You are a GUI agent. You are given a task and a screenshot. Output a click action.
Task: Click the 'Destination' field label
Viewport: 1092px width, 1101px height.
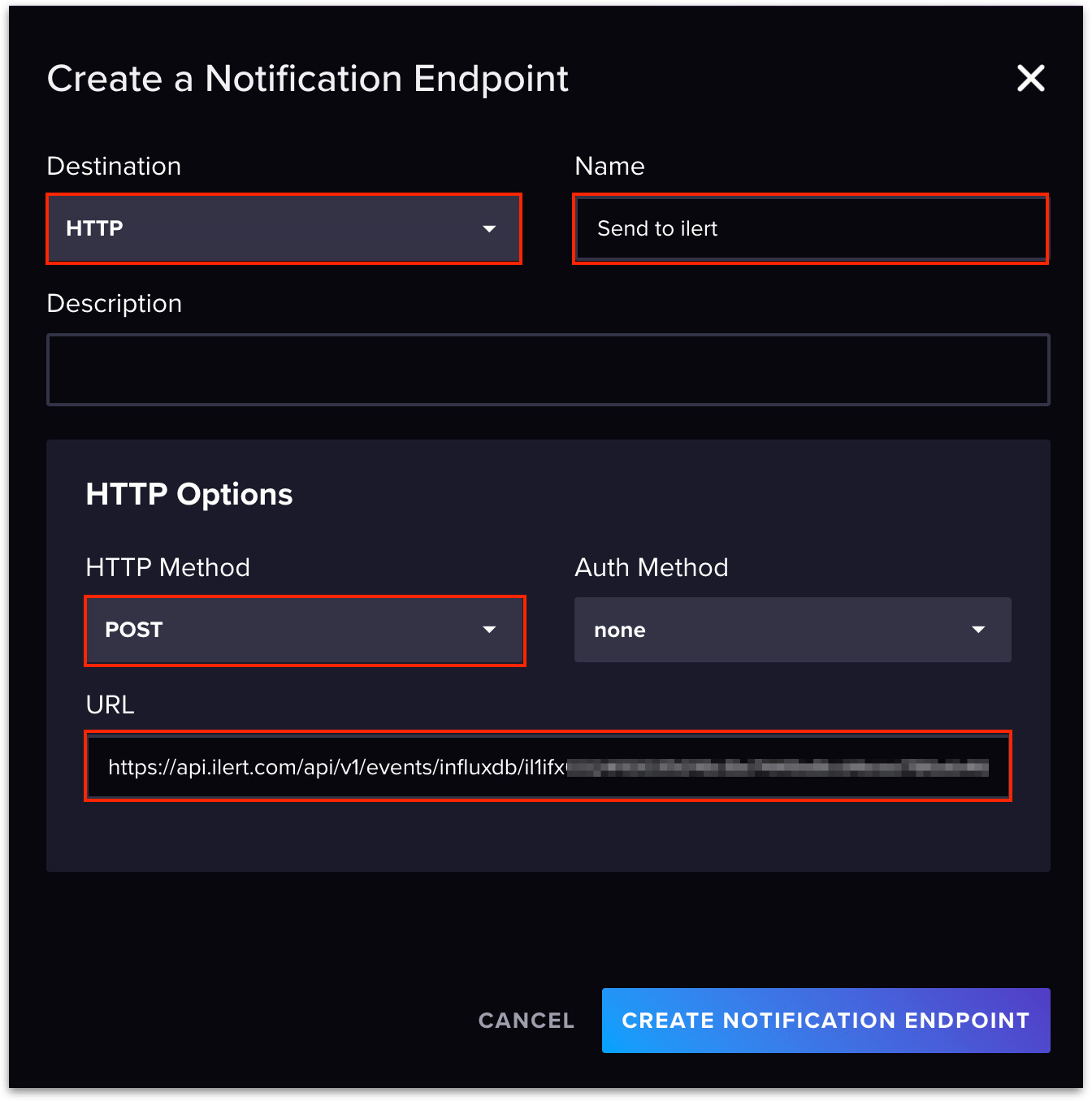coord(114,167)
